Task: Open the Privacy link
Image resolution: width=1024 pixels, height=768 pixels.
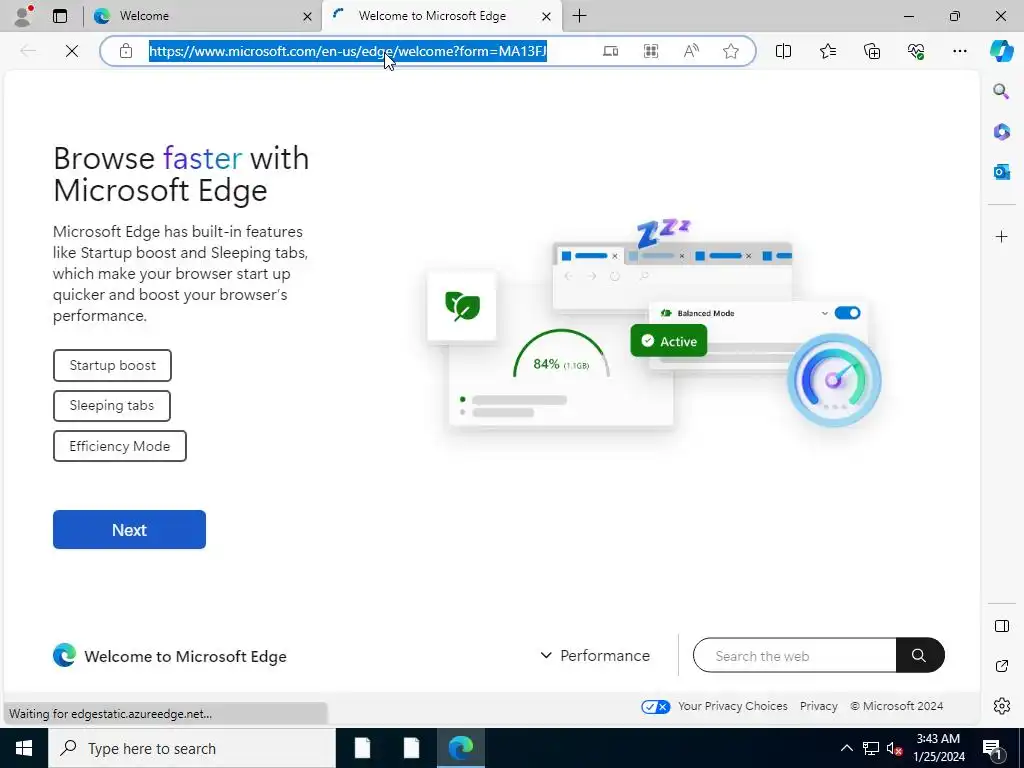Action: click(818, 706)
